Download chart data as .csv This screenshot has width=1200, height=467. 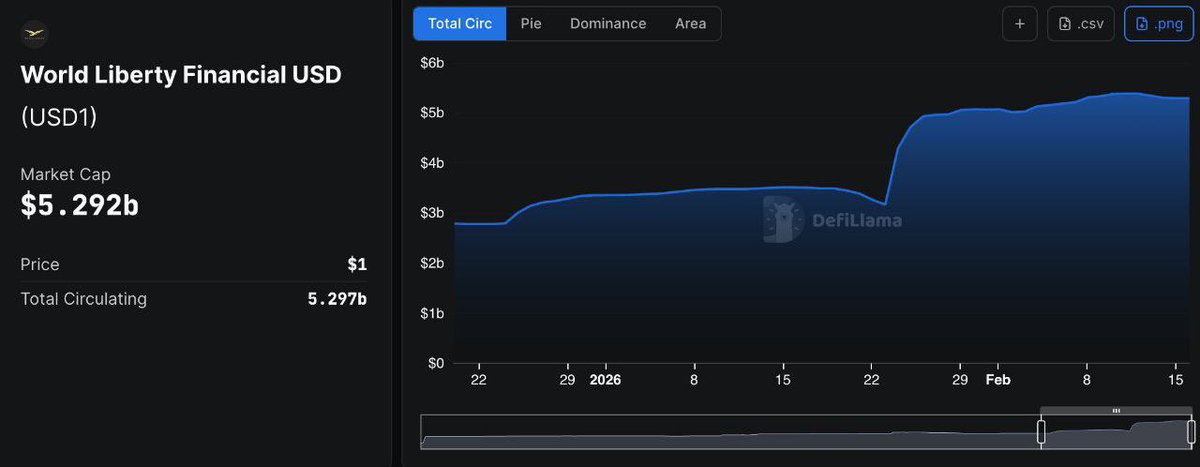click(x=1081, y=24)
